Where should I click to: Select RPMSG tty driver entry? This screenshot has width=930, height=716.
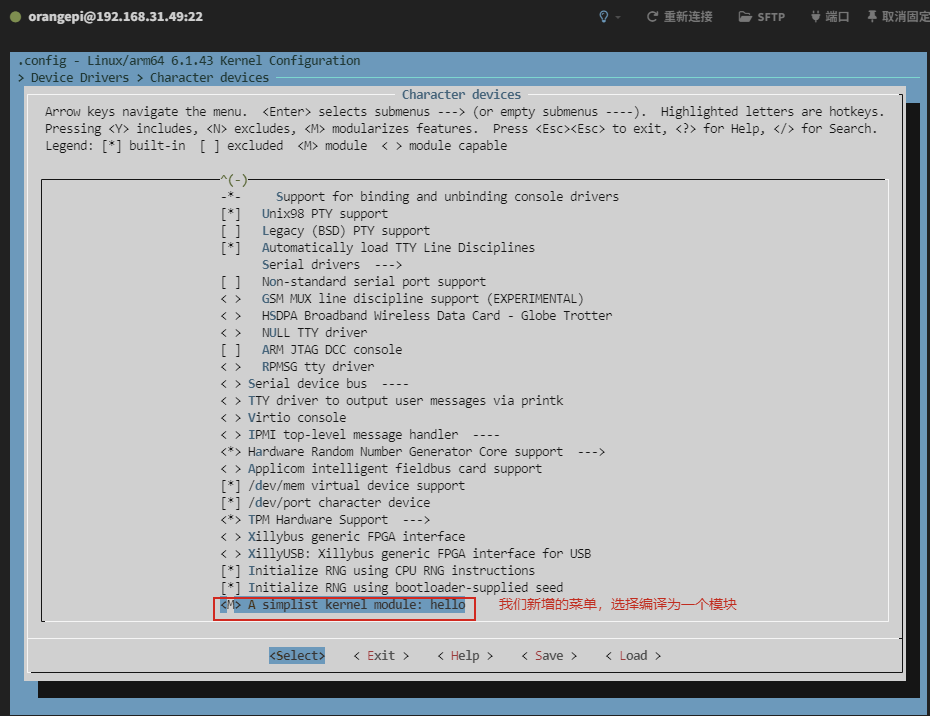tap(297, 367)
